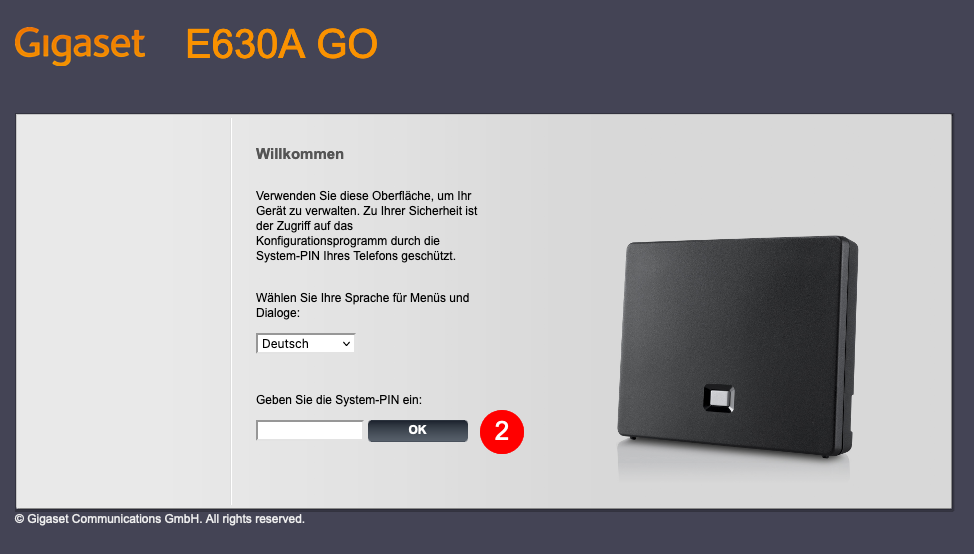This screenshot has height=554, width=974.
Task: Click the dropdown chevron next to Deutsch
Action: point(347,343)
